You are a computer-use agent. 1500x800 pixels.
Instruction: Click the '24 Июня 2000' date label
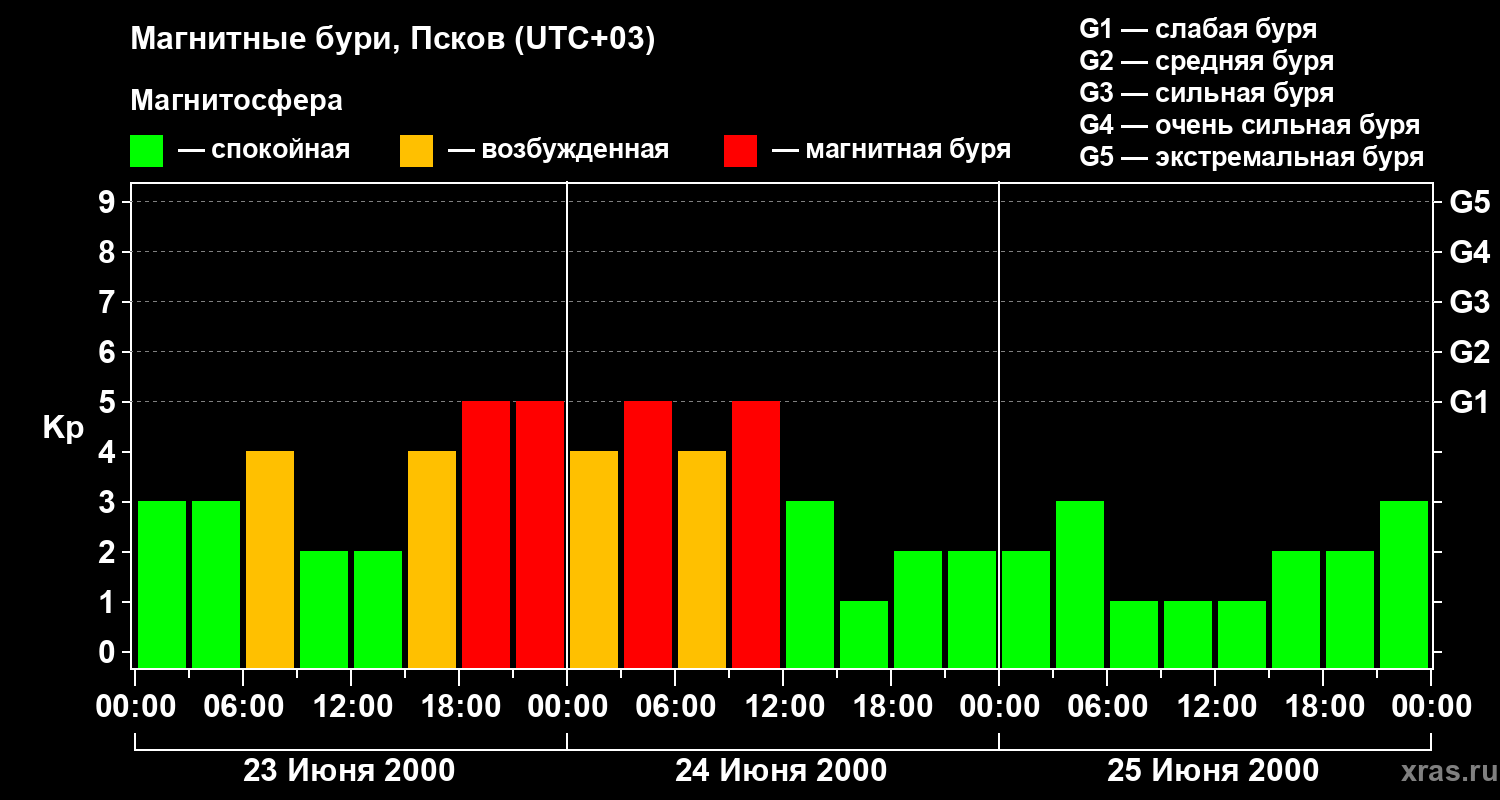point(781,771)
